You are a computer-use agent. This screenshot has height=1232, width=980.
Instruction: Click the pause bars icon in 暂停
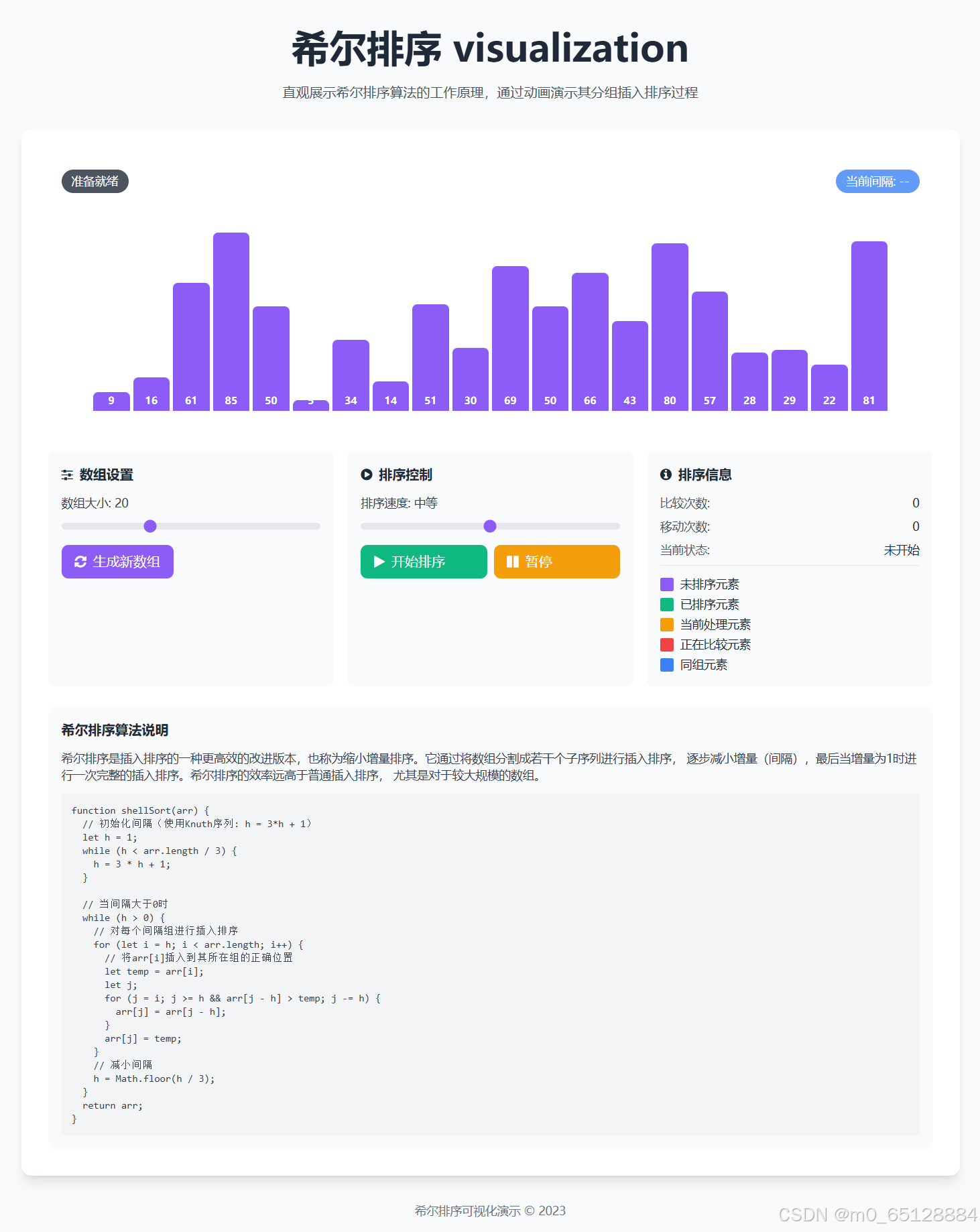(512, 562)
